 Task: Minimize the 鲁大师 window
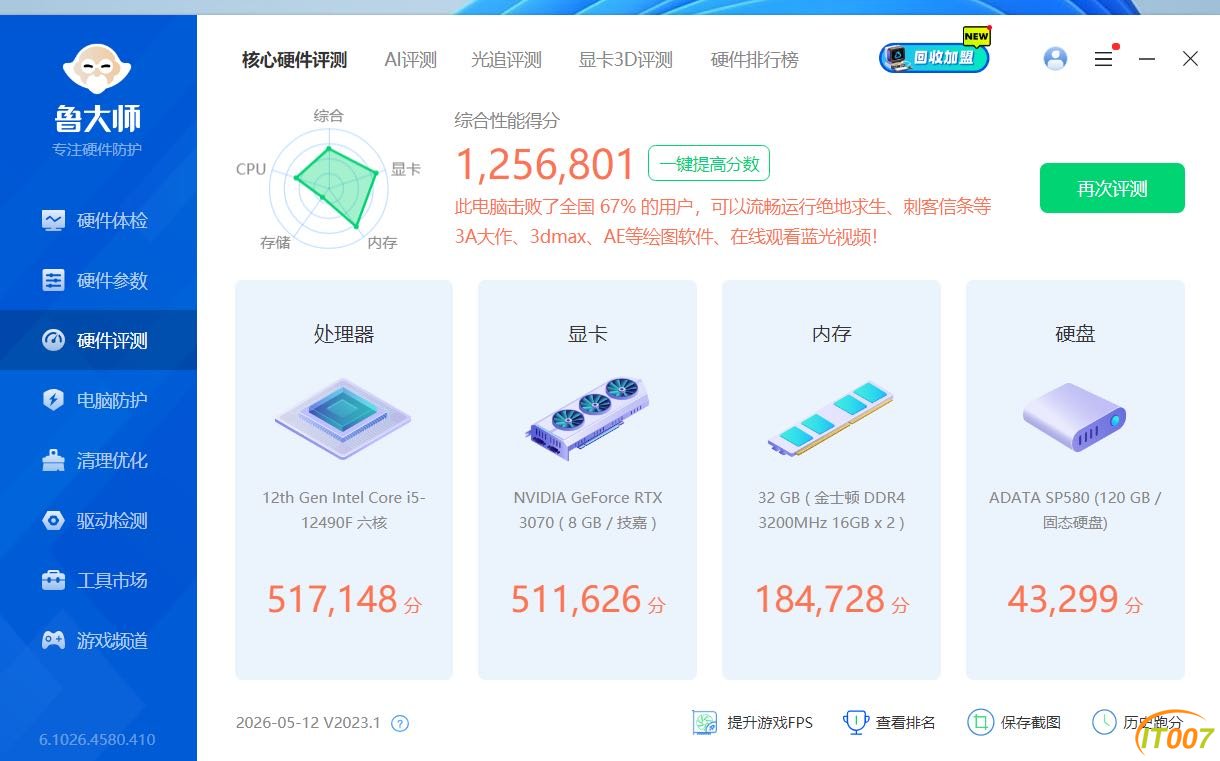point(1147,59)
